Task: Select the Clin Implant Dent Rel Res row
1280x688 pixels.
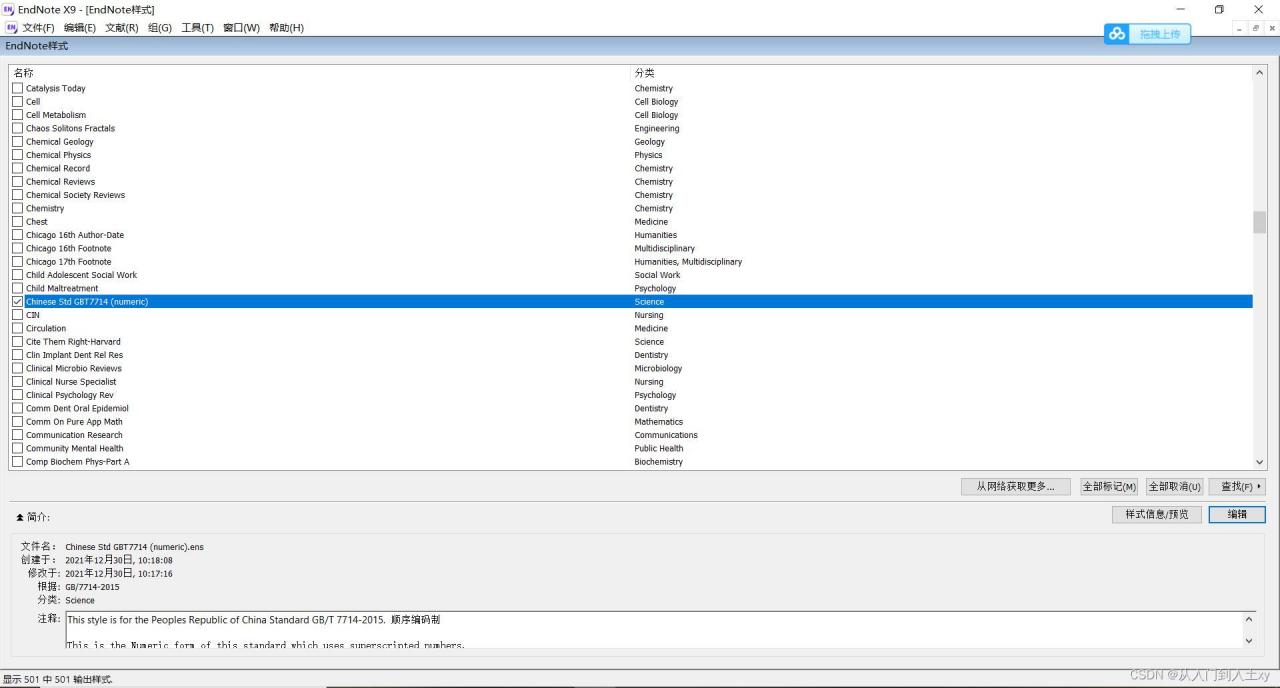Action: tap(631, 355)
